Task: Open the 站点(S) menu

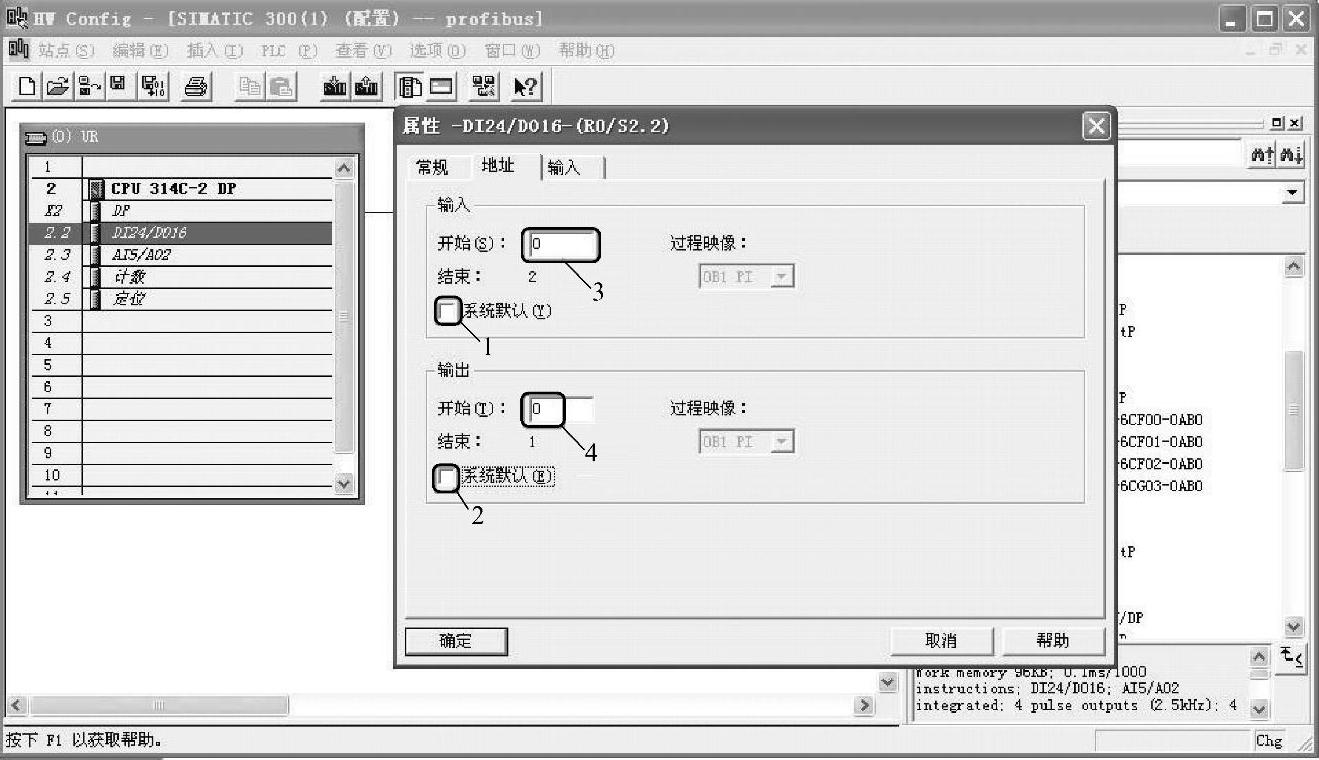Action: (x=66, y=50)
